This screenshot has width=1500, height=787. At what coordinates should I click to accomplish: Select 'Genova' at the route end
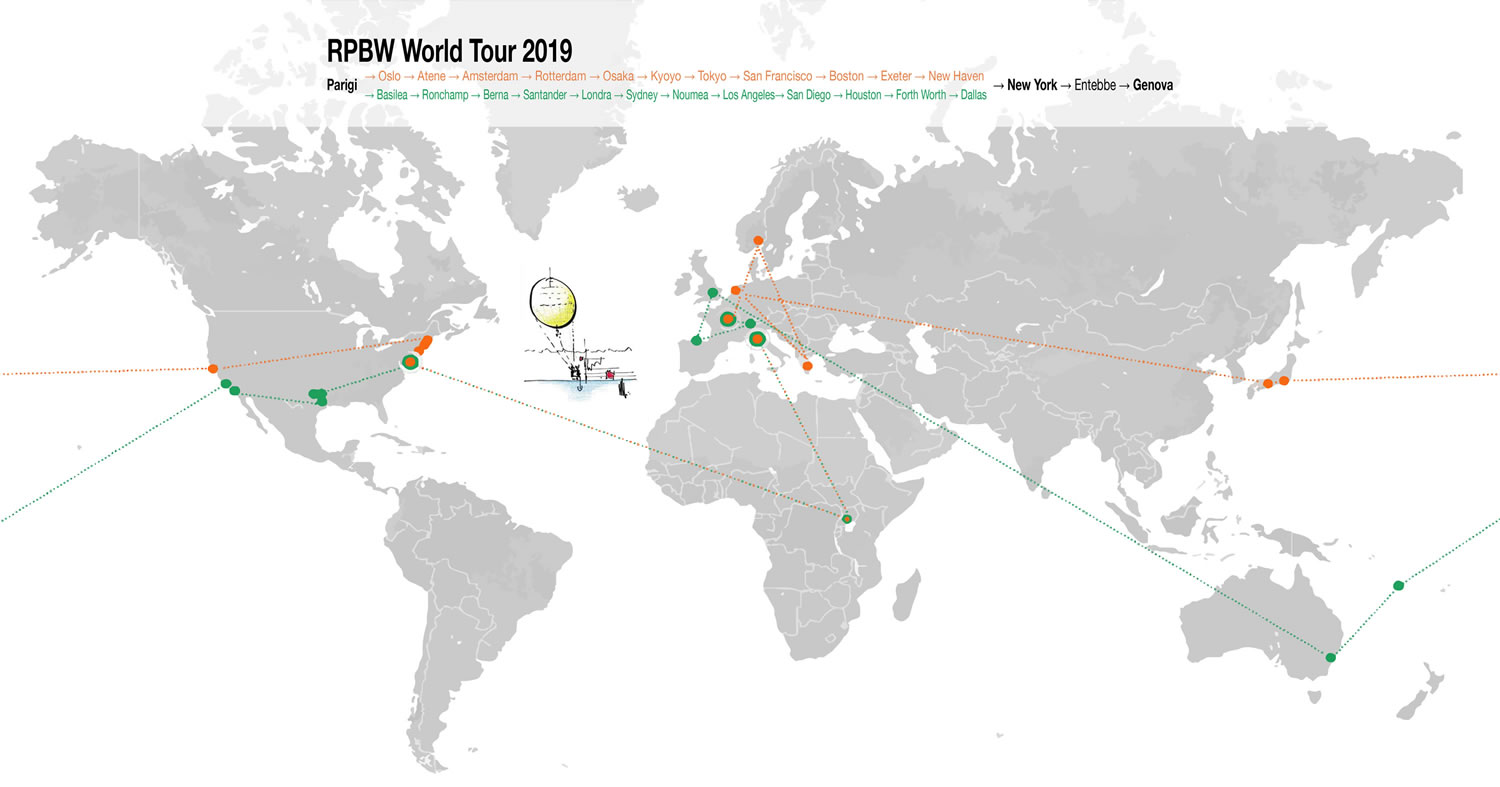(x=1152, y=85)
